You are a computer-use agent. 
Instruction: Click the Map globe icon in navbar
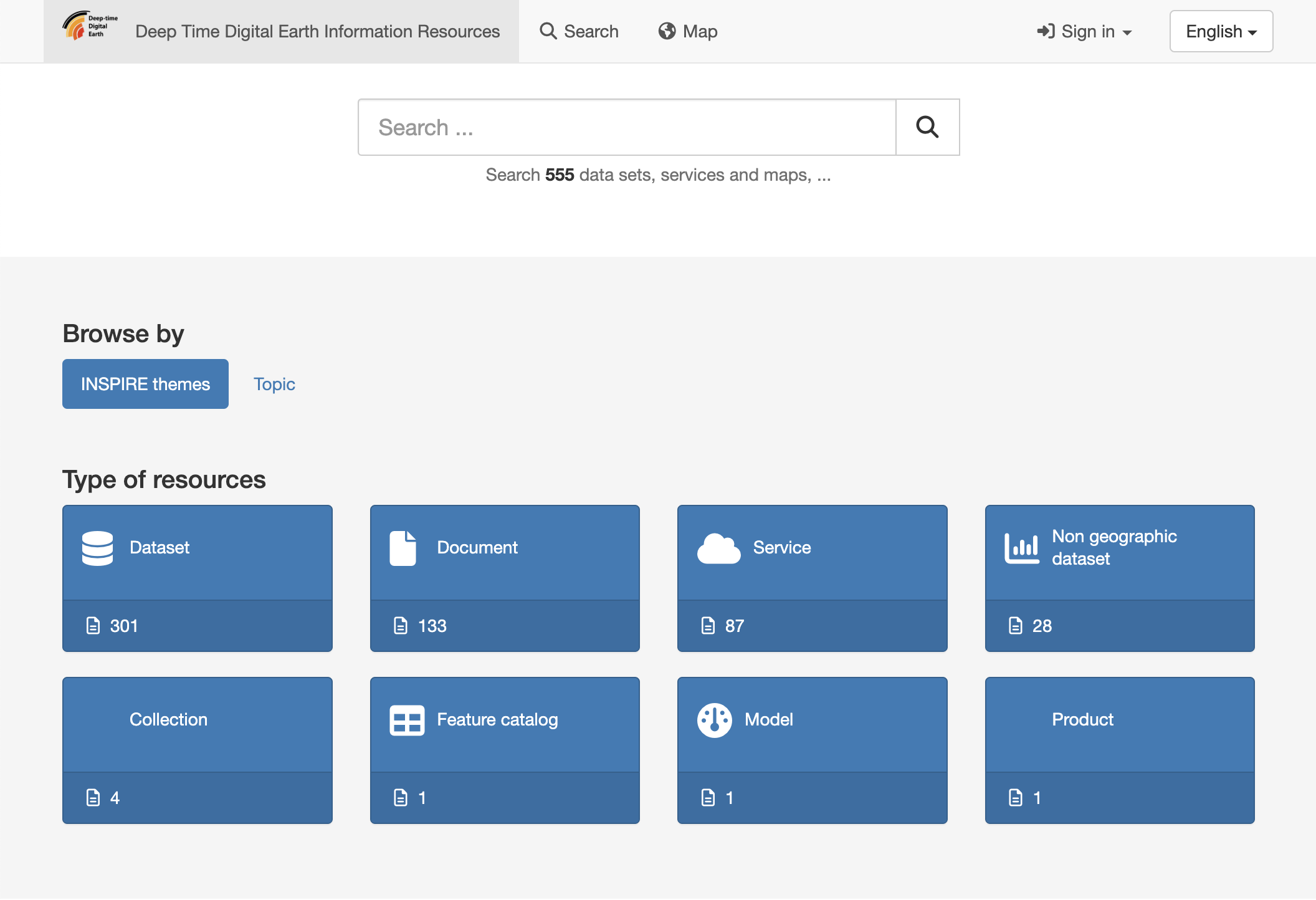click(667, 31)
